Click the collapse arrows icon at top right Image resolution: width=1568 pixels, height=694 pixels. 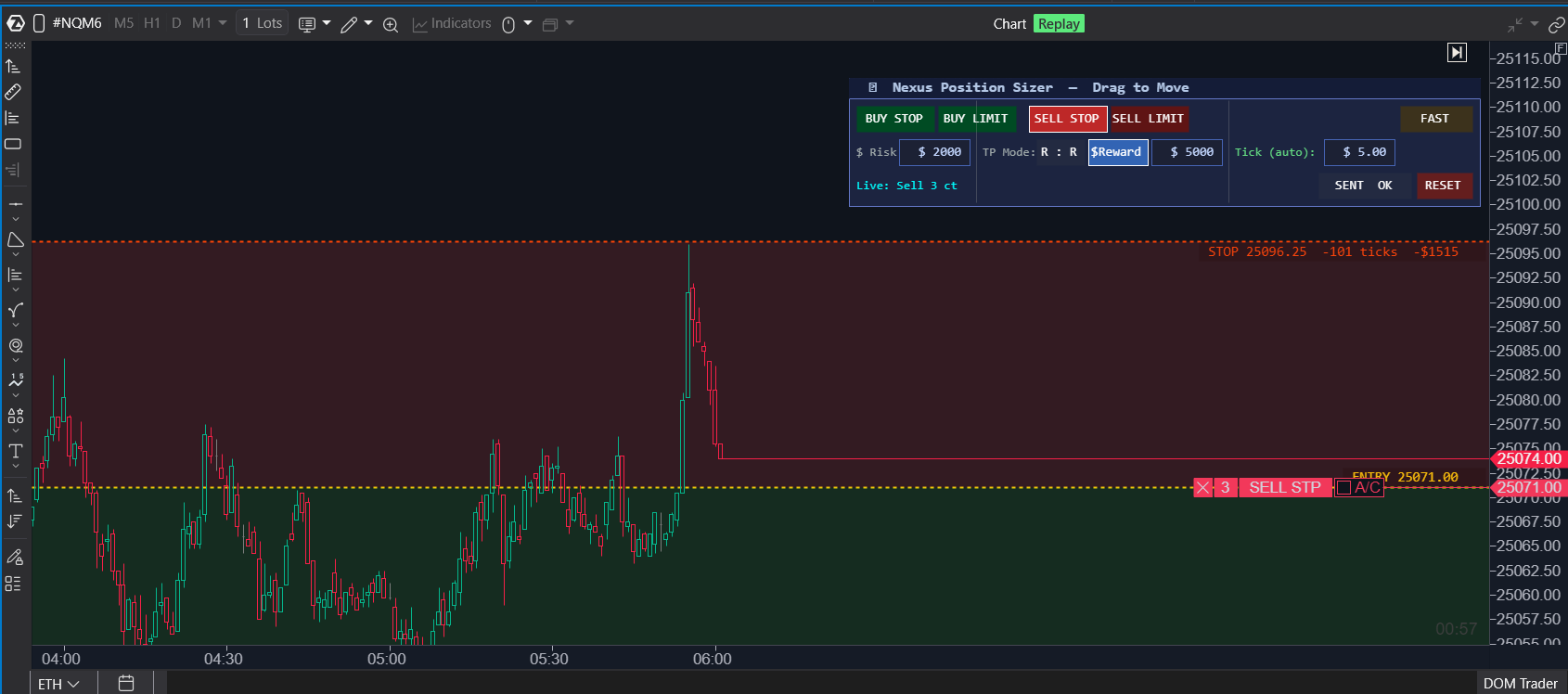pyautogui.click(x=1515, y=24)
